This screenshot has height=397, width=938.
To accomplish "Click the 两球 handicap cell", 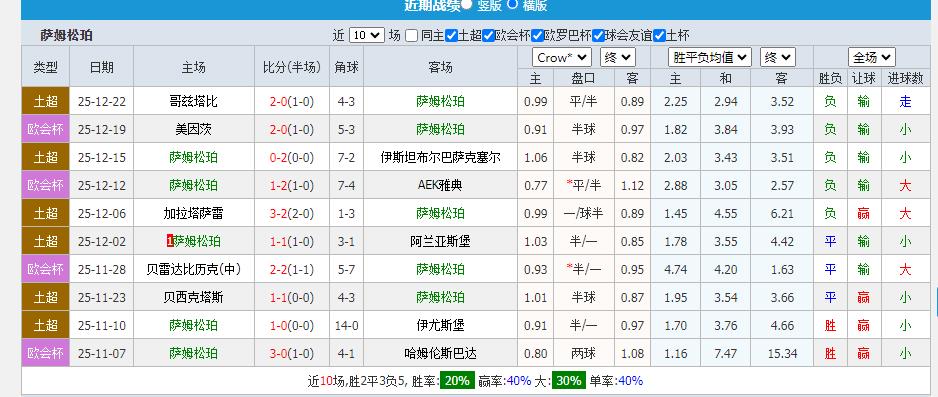I will tap(583, 354).
